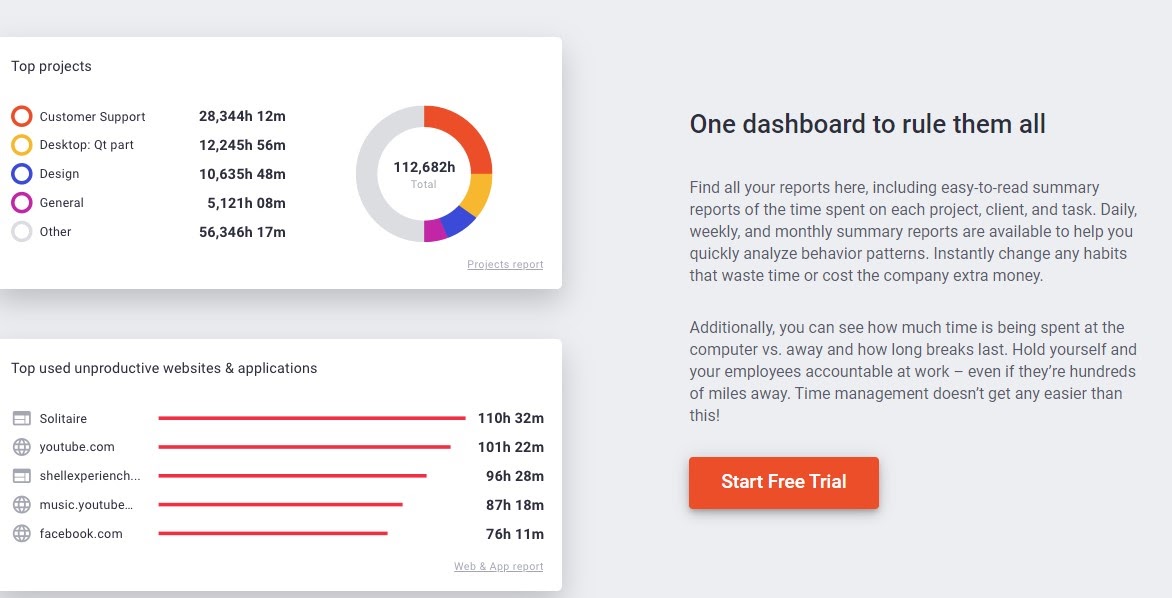This screenshot has height=598, width=1172.
Task: Click the blue Design ring icon
Action: point(22,174)
